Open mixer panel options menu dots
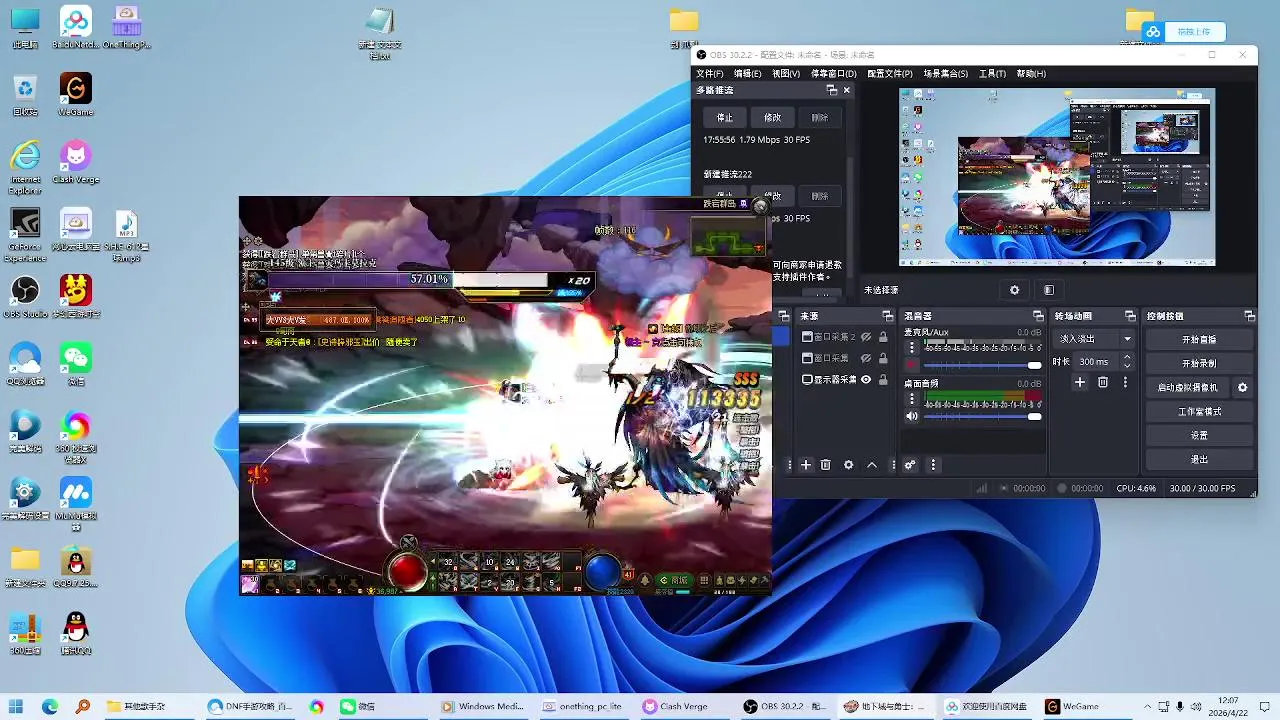This screenshot has width=1280, height=720. pos(933,465)
